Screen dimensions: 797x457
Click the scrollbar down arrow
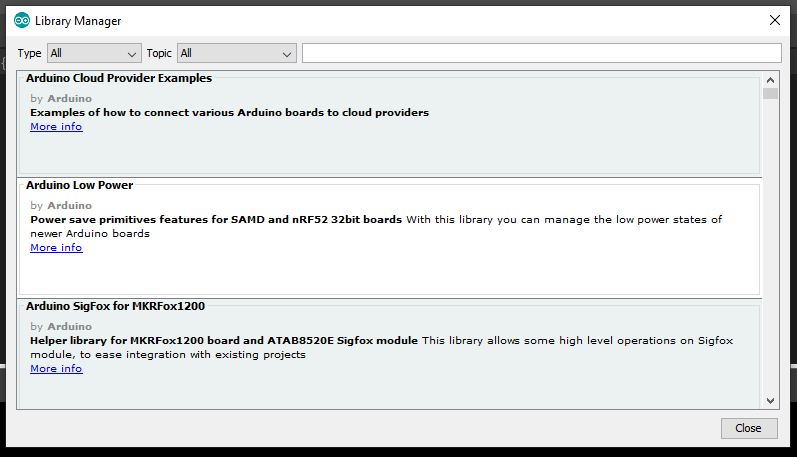770,400
